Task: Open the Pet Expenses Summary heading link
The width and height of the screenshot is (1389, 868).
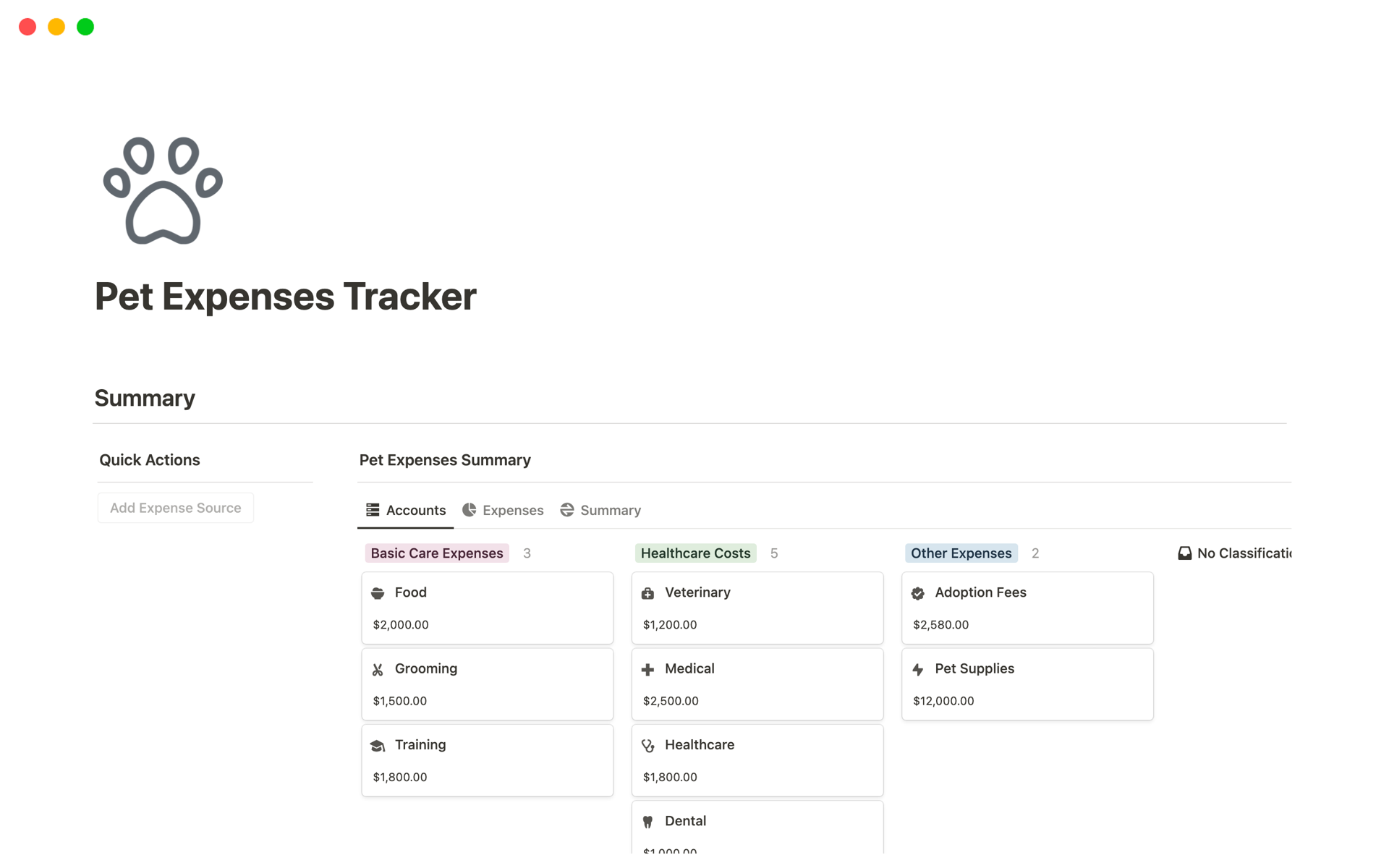Action: pos(445,460)
